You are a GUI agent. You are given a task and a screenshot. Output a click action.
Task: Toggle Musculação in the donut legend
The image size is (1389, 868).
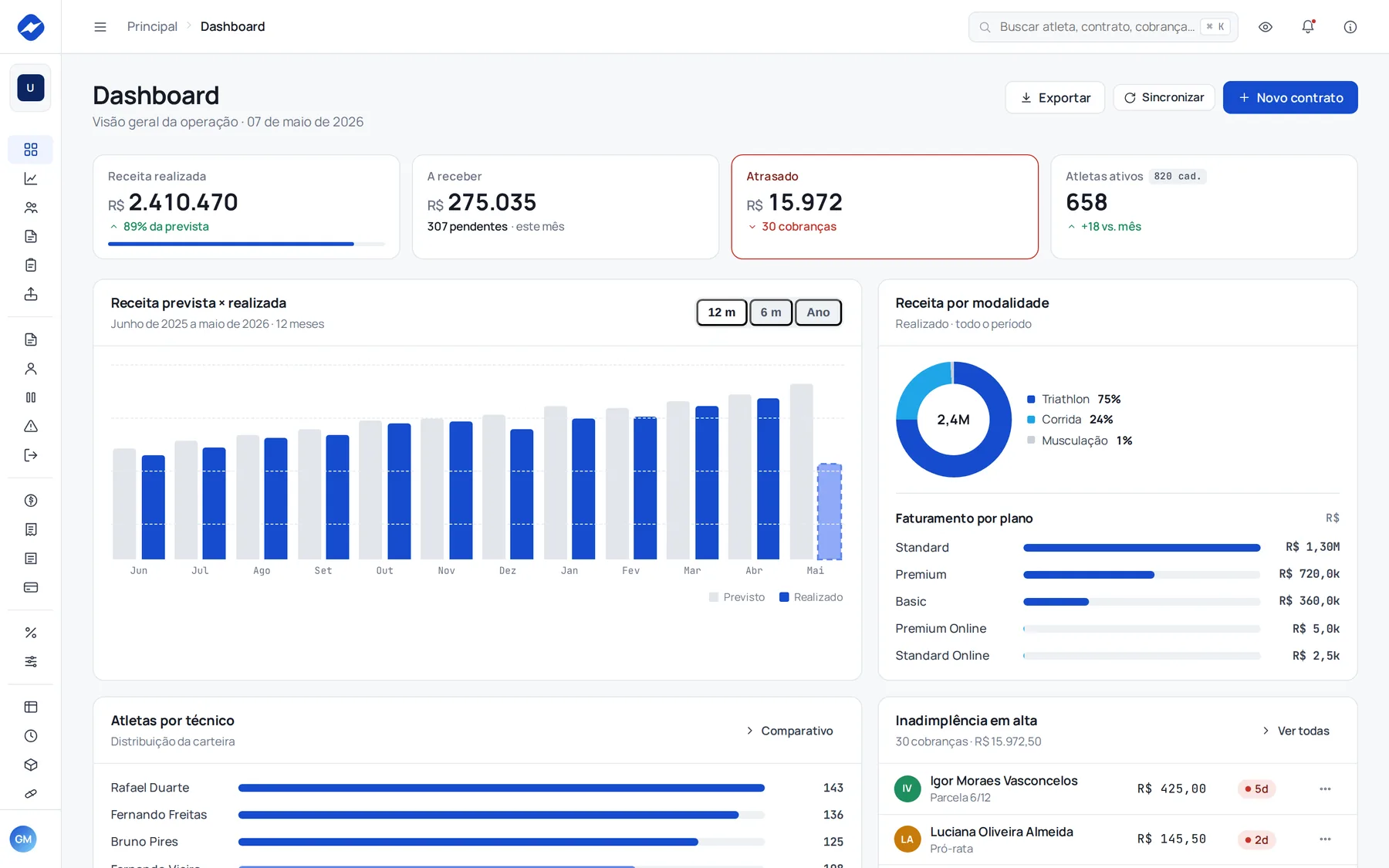pyautogui.click(x=1080, y=441)
